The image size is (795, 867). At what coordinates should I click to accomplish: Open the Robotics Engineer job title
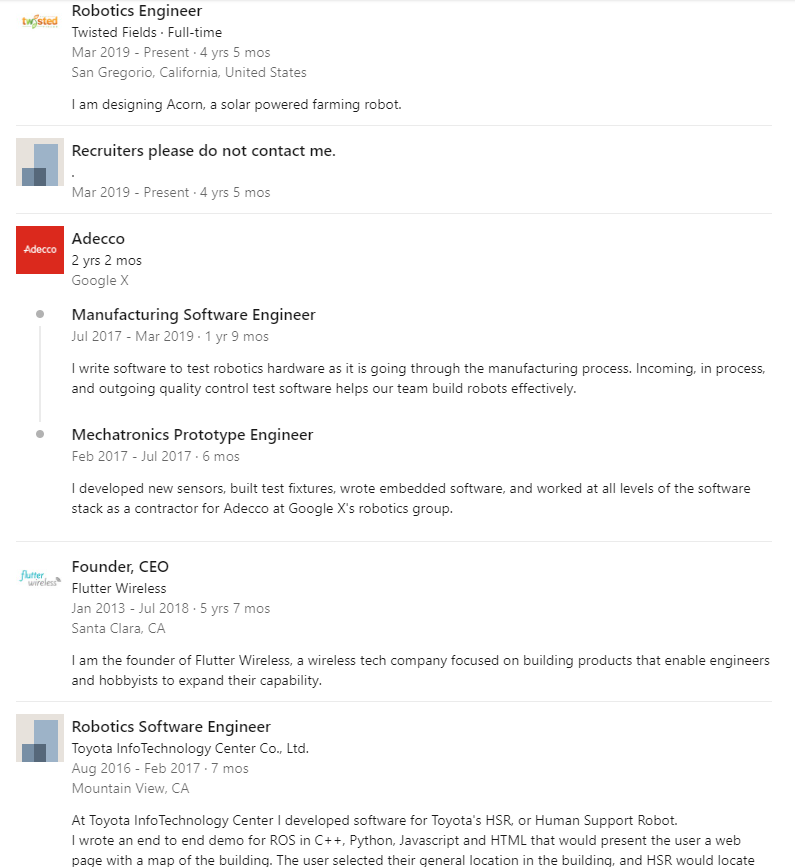coord(137,11)
